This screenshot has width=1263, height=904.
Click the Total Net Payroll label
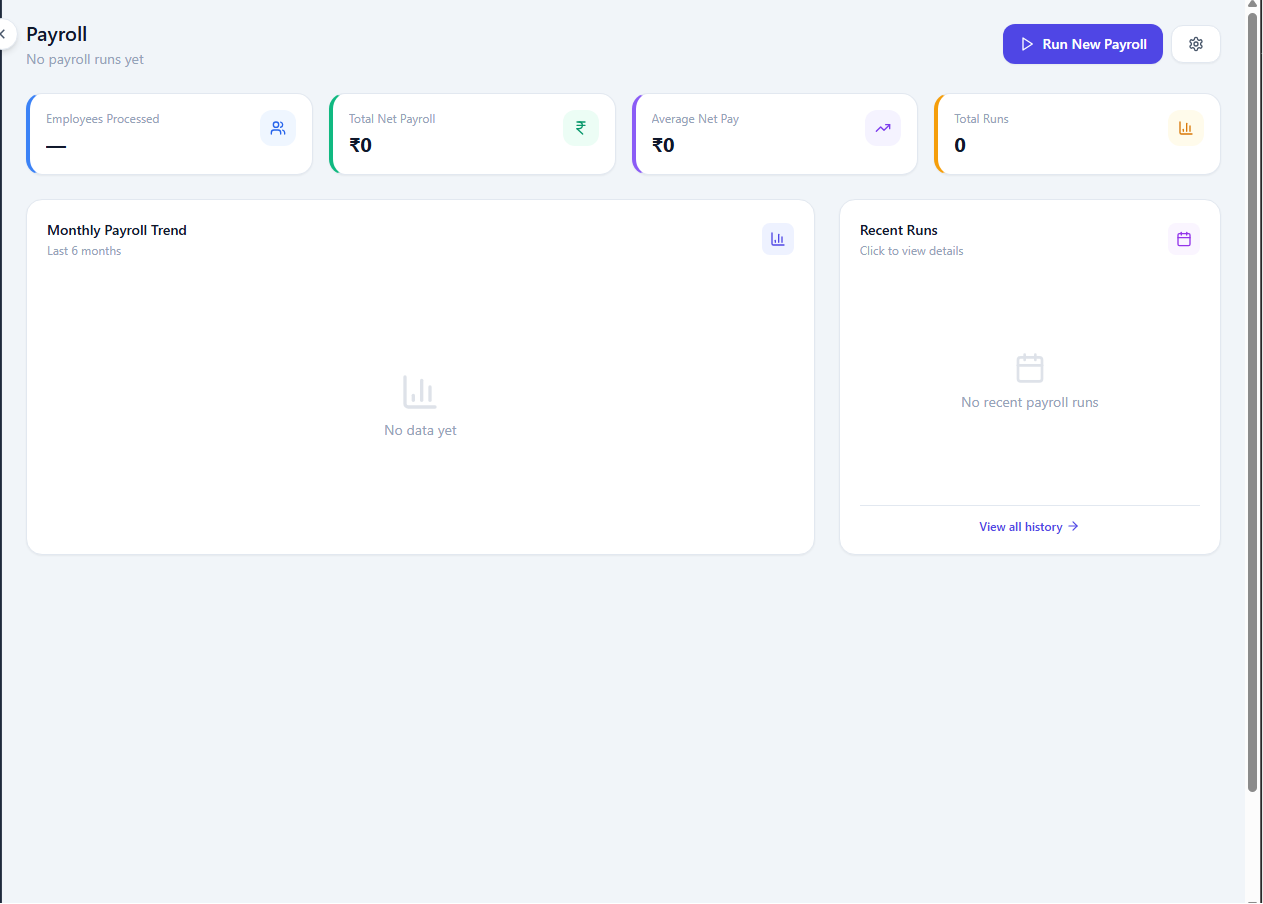click(392, 119)
